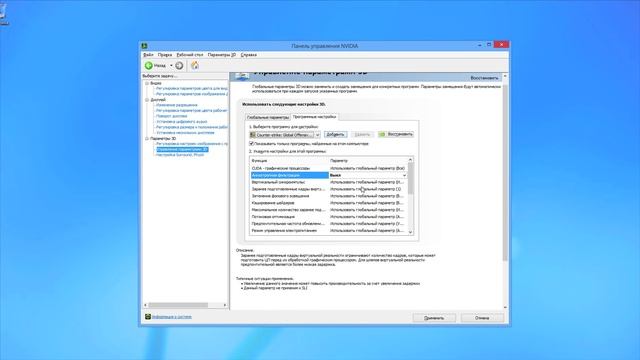Select Установка цифрового аудио in the tree
The image size is (640, 360).
[x=182, y=122]
